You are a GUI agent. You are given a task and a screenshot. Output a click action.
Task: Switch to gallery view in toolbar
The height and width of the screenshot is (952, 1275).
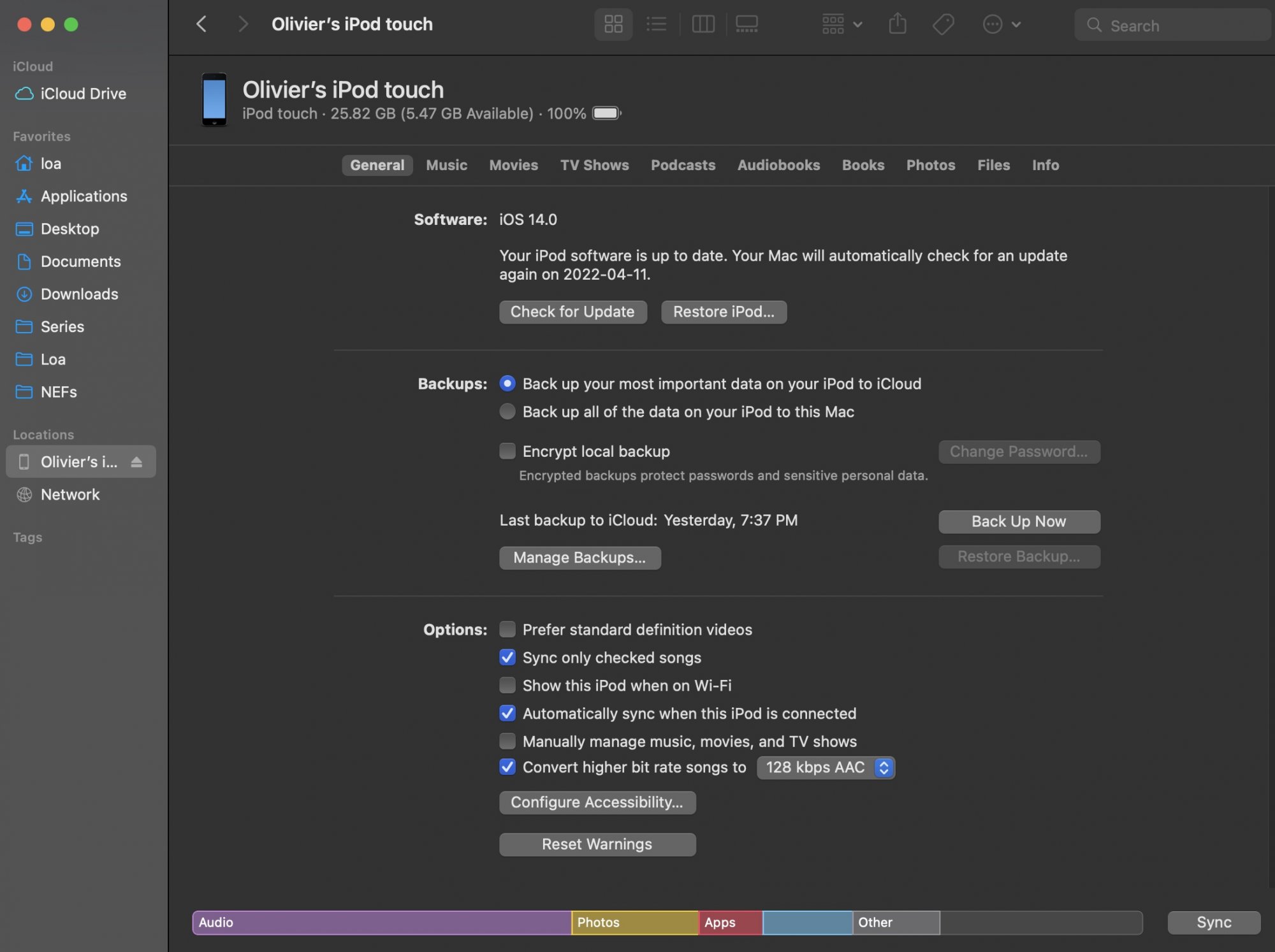click(x=747, y=25)
